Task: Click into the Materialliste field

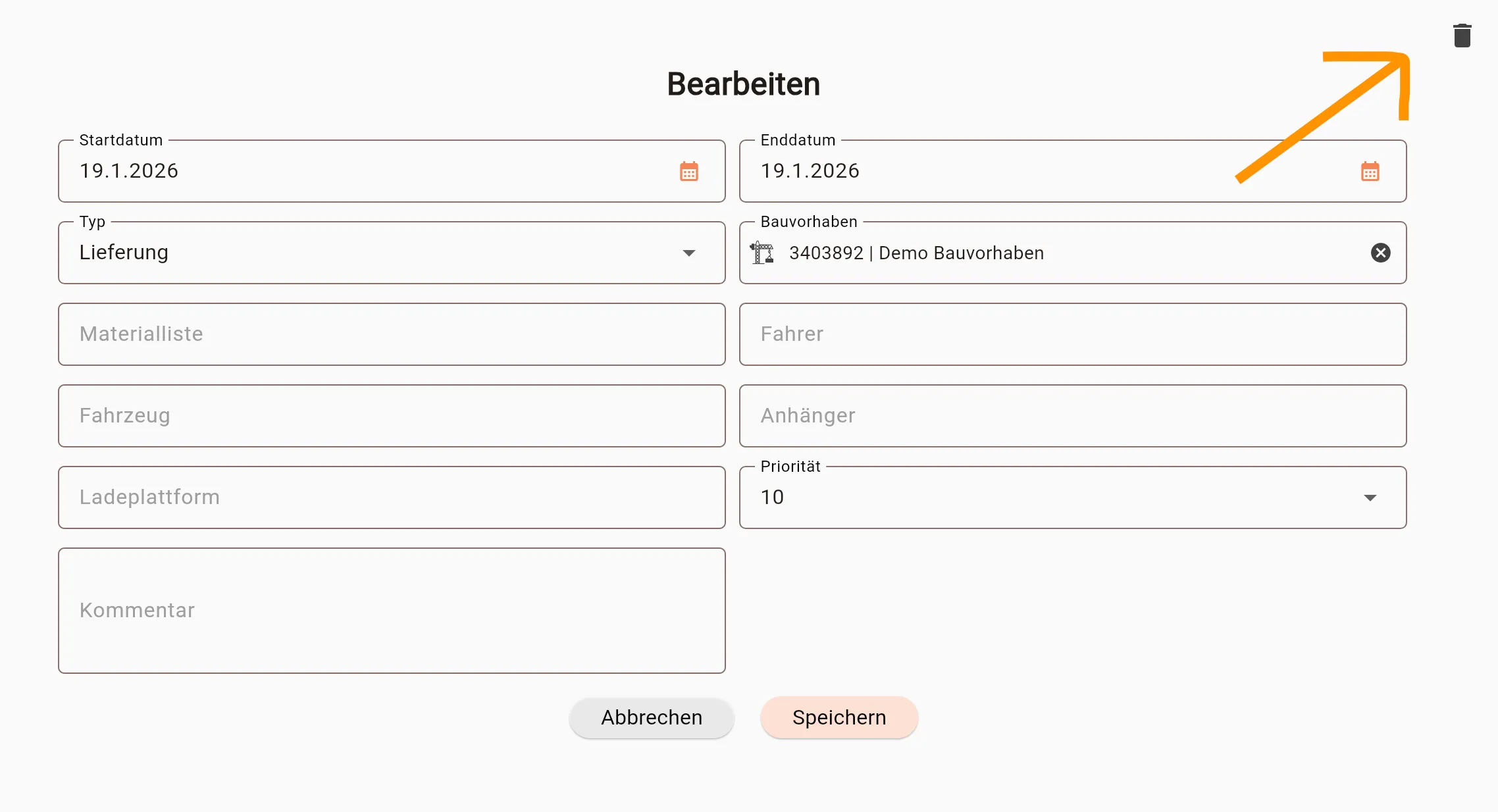Action: pyautogui.click(x=391, y=334)
